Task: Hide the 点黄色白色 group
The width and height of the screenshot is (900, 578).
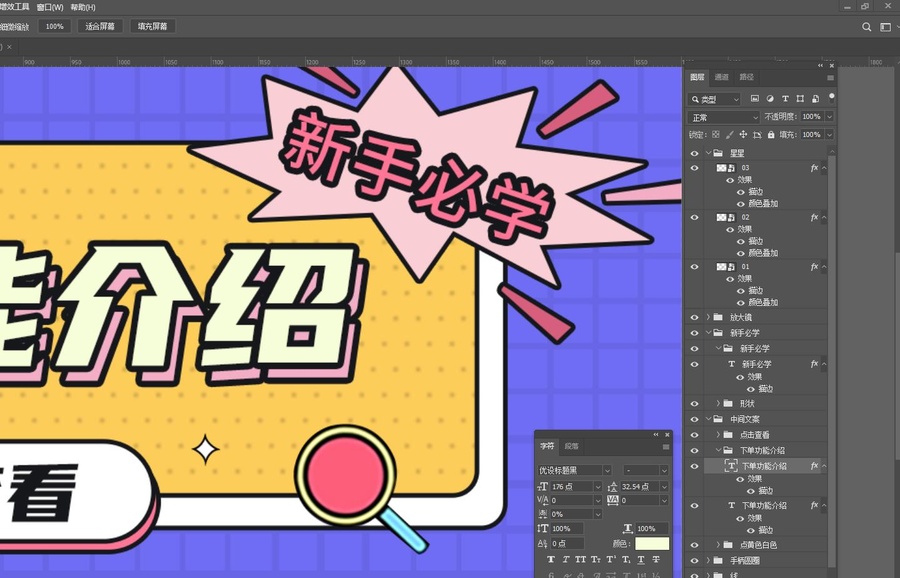Action: coord(695,545)
